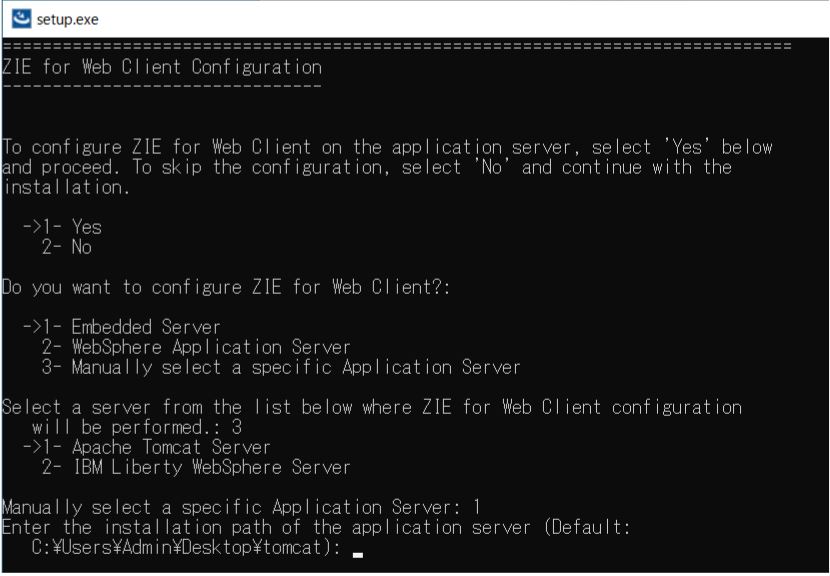Click the equals-sign separator line at top
This screenshot has height=576, width=830.
pos(396,46)
